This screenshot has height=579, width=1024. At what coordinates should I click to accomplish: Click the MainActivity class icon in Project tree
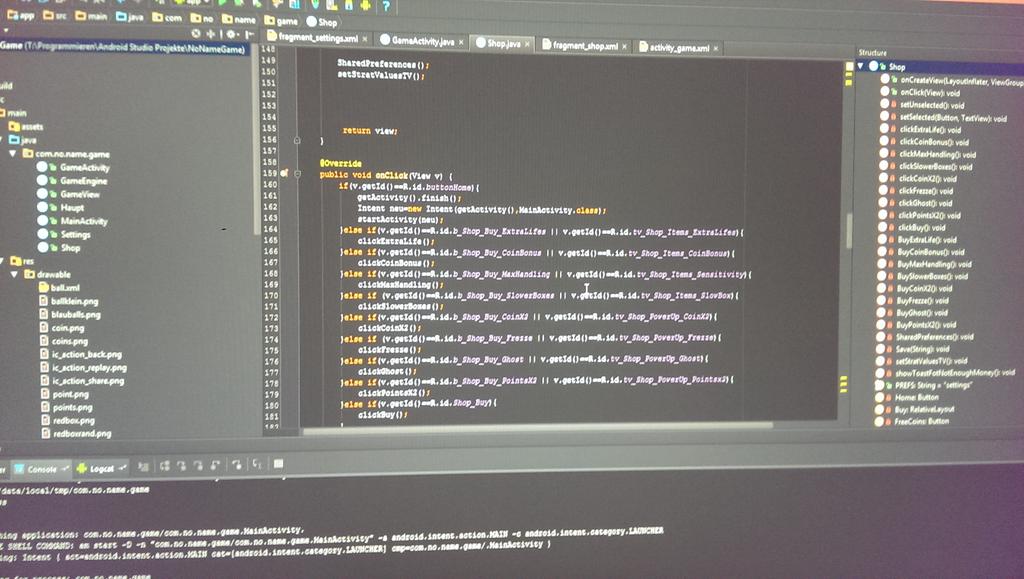pyautogui.click(x=43, y=219)
